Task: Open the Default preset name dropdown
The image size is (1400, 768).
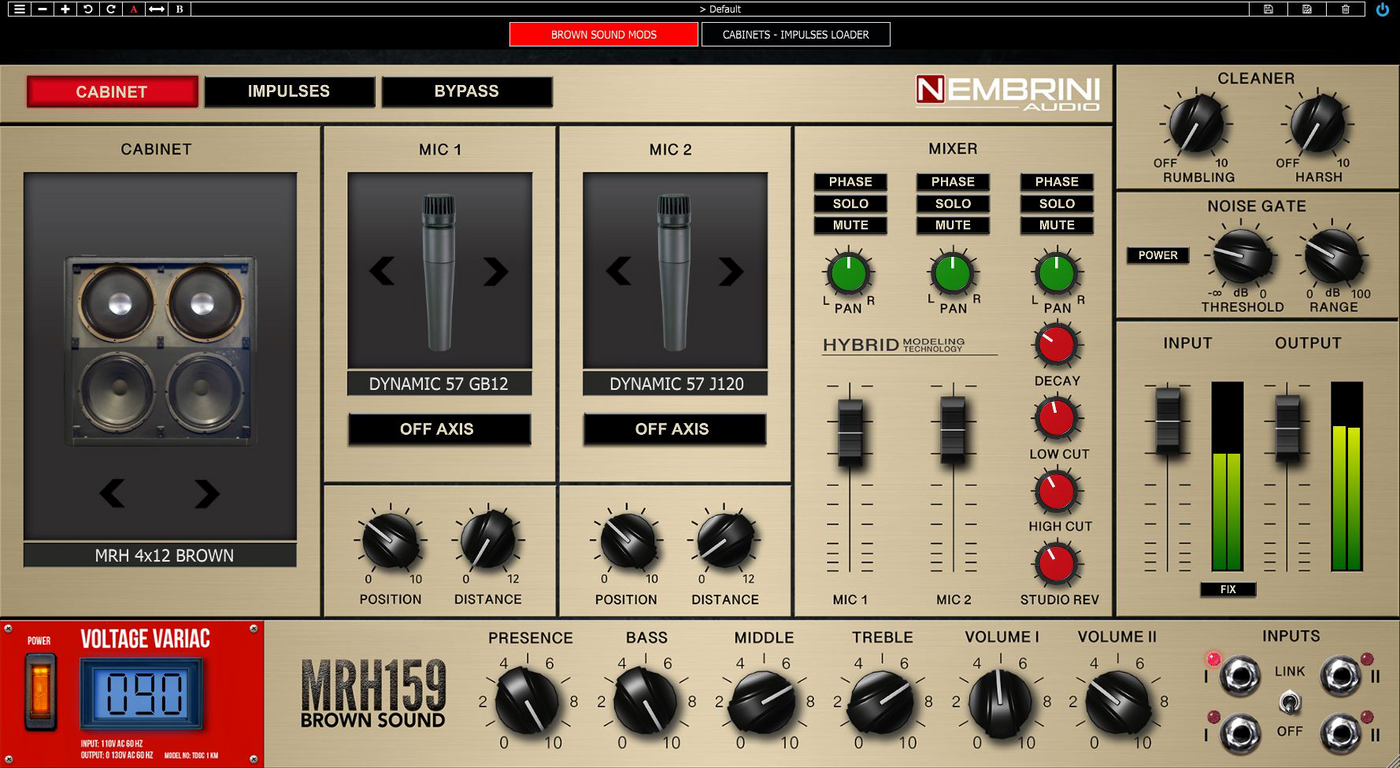Action: [720, 9]
